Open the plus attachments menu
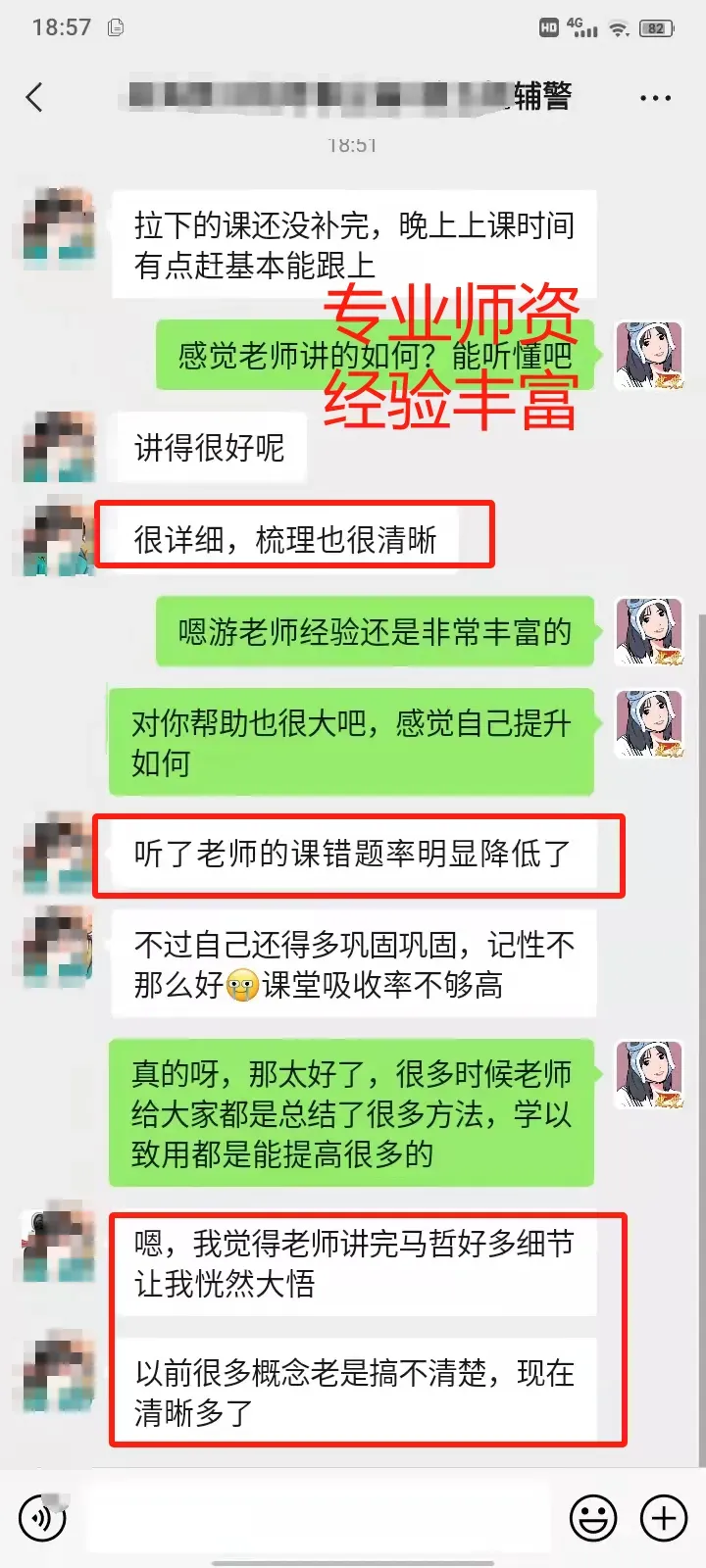Screen dimensions: 706x1568 coord(664,1519)
